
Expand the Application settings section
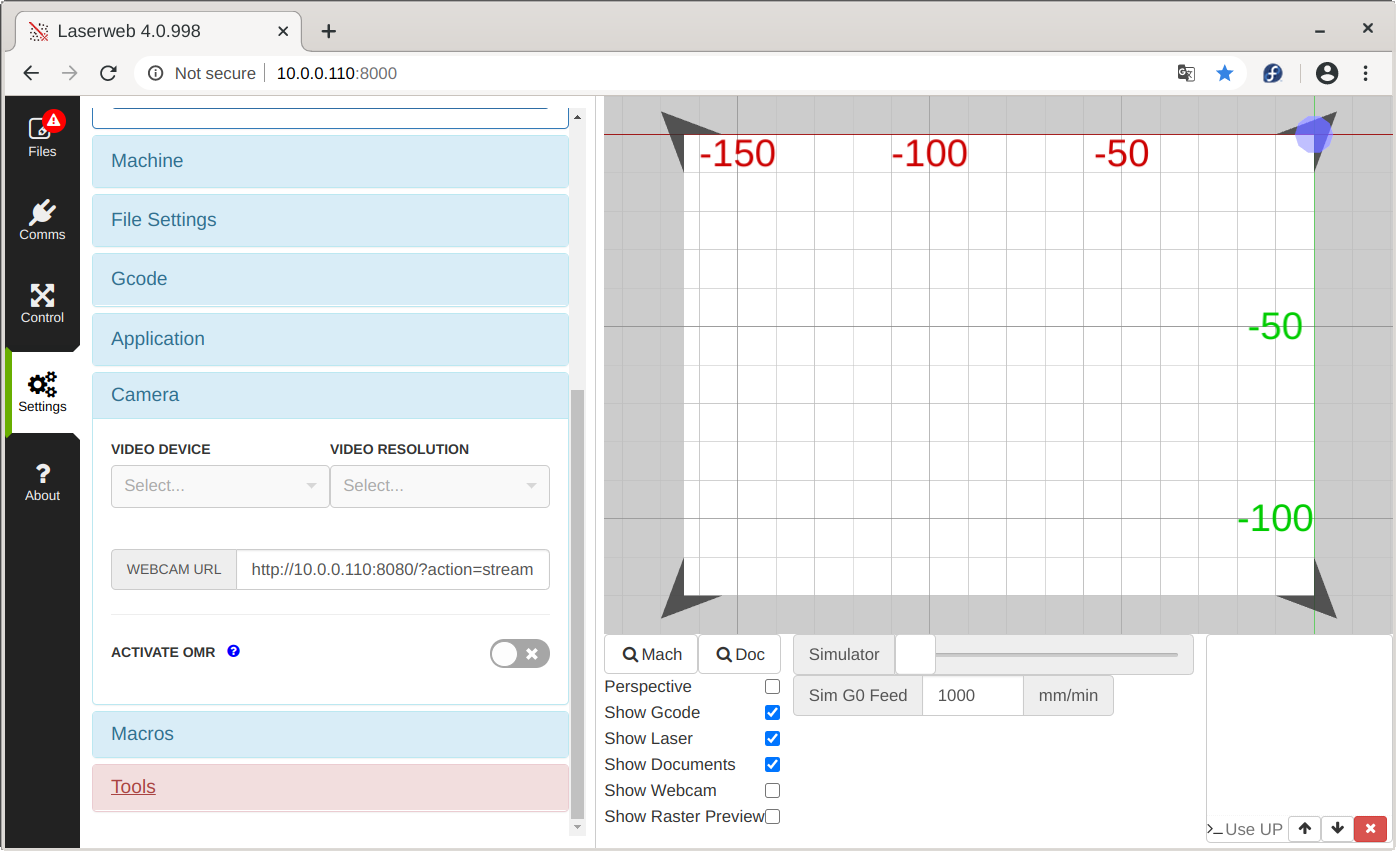330,339
